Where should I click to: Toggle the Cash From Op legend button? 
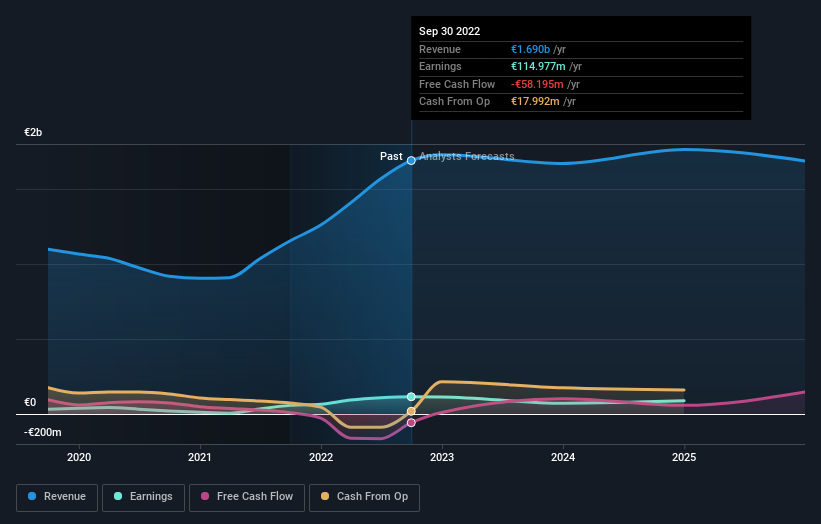(364, 497)
